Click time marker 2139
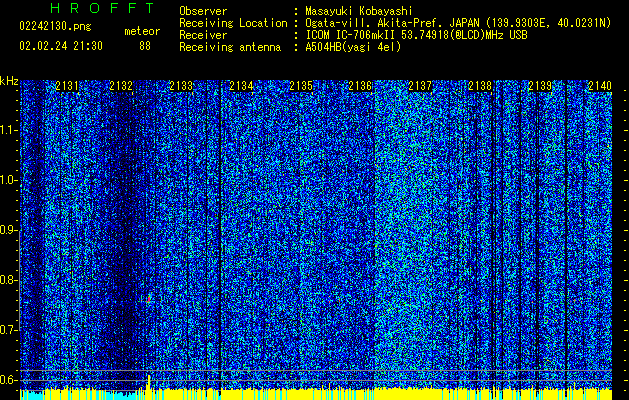The image size is (629, 400). (x=540, y=86)
